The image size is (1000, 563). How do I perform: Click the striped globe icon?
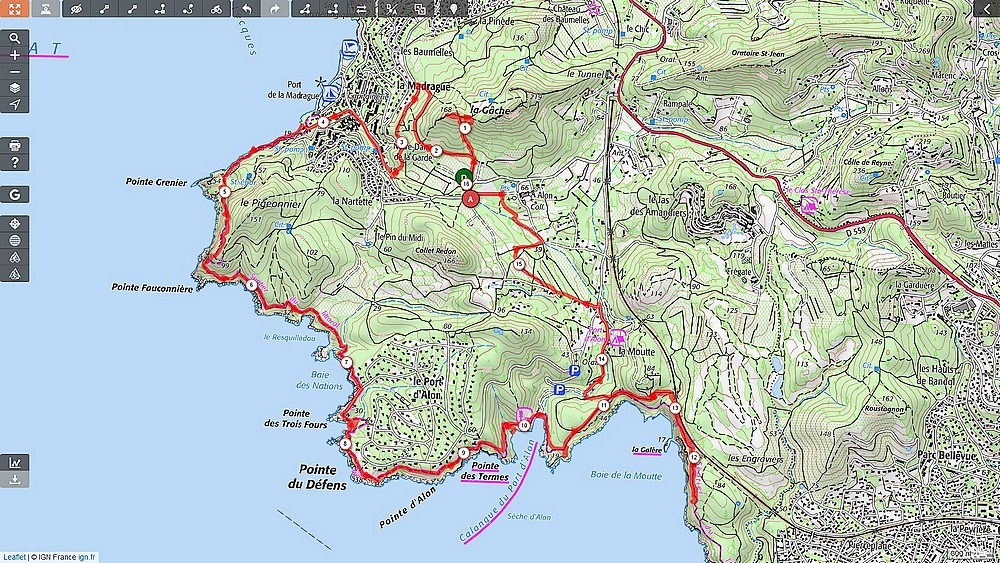[x=15, y=240]
